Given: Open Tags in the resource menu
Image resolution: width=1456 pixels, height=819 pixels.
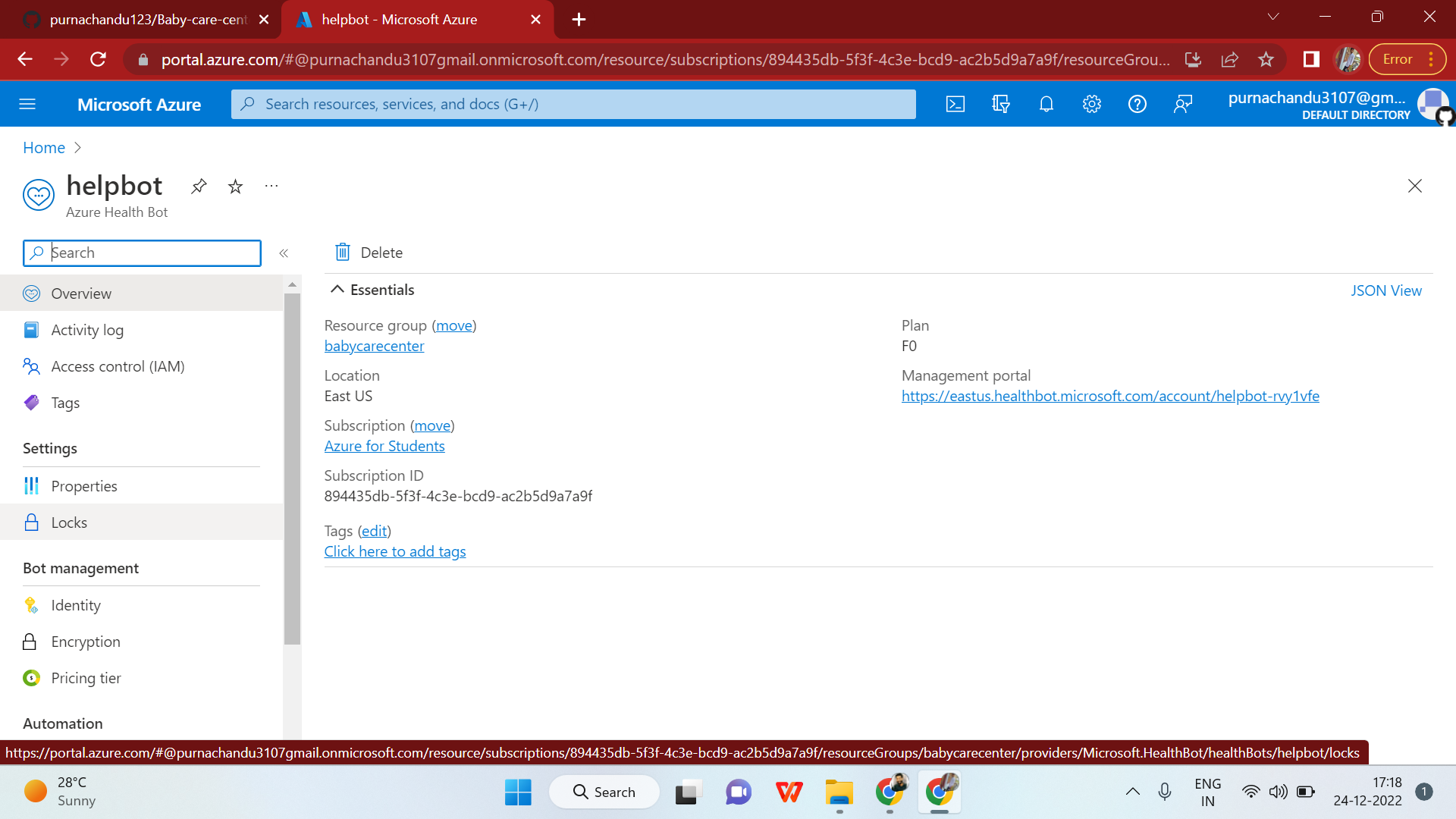Looking at the screenshot, I should point(142,403).
